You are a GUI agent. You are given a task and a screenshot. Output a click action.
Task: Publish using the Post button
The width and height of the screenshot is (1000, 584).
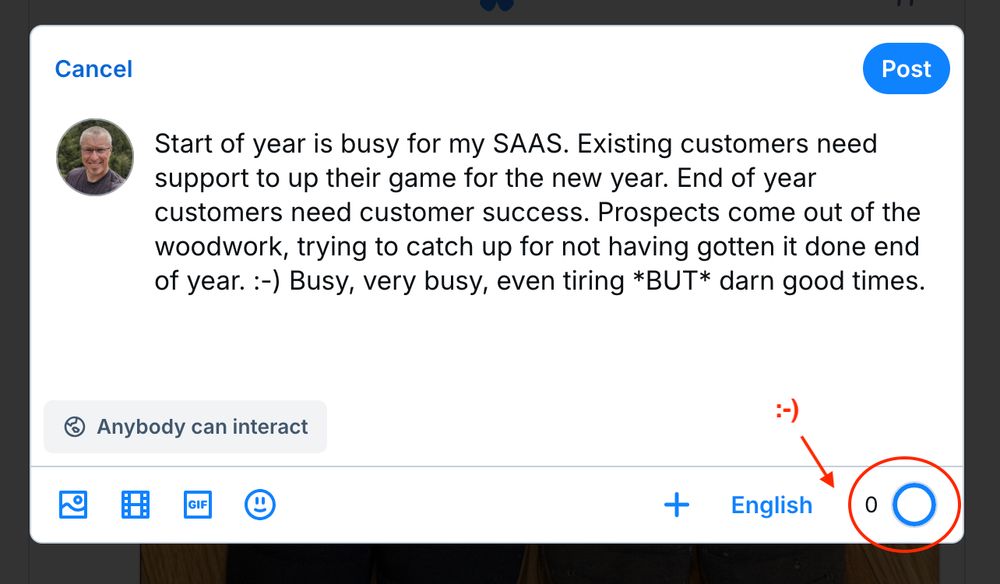(x=906, y=69)
